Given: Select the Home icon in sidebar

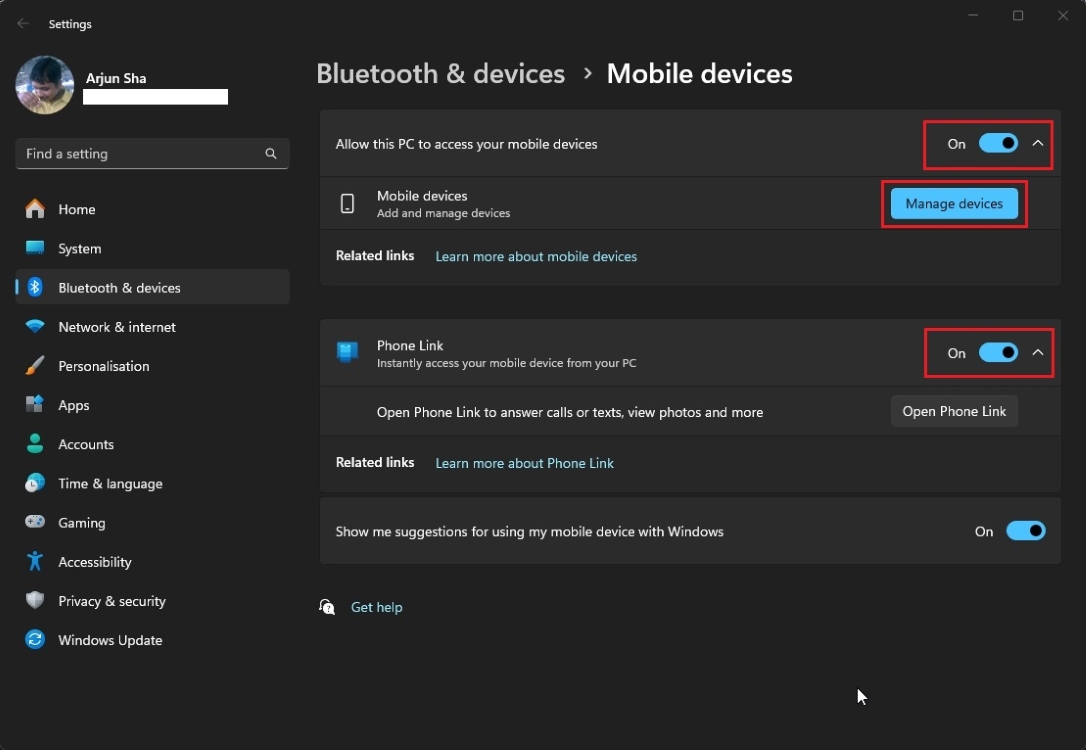Looking at the screenshot, I should coord(35,209).
